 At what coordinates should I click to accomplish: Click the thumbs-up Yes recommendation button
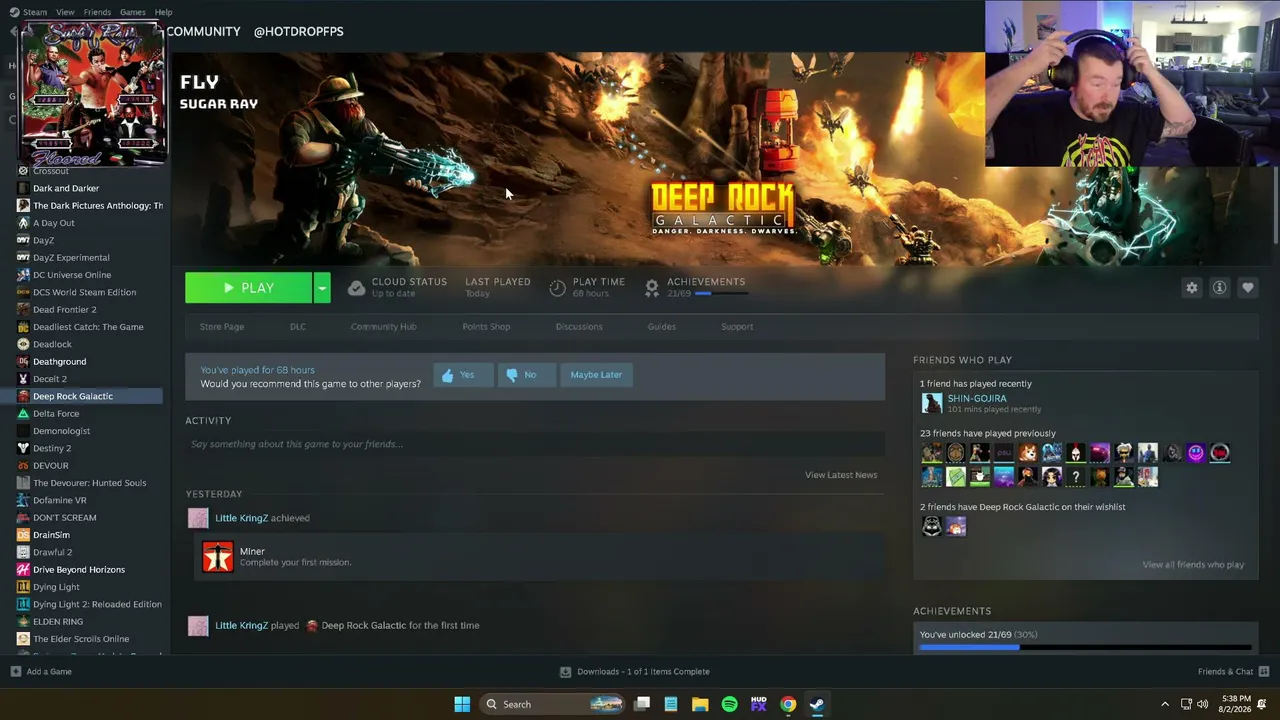coord(462,375)
